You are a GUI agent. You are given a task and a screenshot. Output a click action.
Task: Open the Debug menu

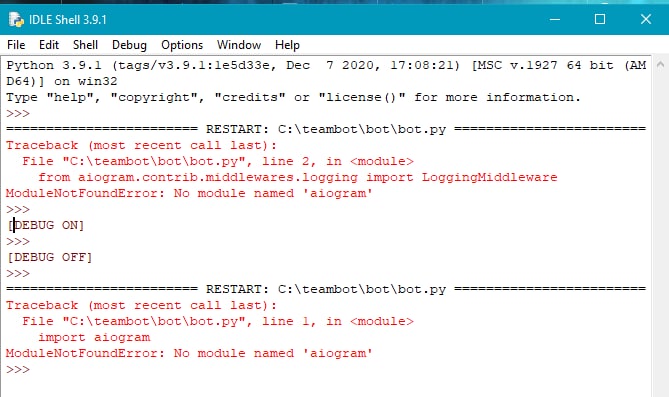point(129,45)
